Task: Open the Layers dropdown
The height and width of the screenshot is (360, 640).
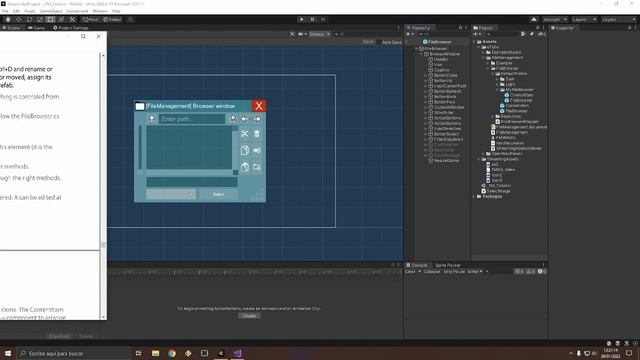Action: [x=584, y=20]
